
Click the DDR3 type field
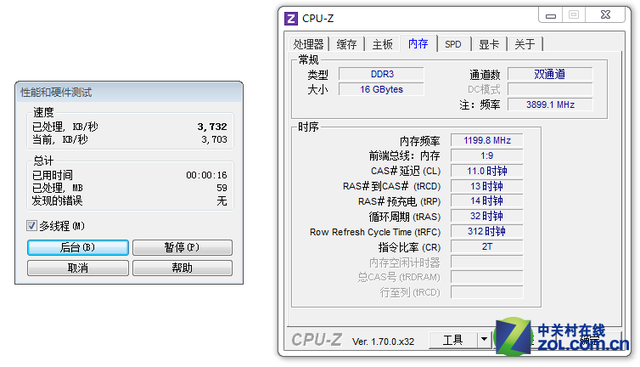(x=382, y=74)
